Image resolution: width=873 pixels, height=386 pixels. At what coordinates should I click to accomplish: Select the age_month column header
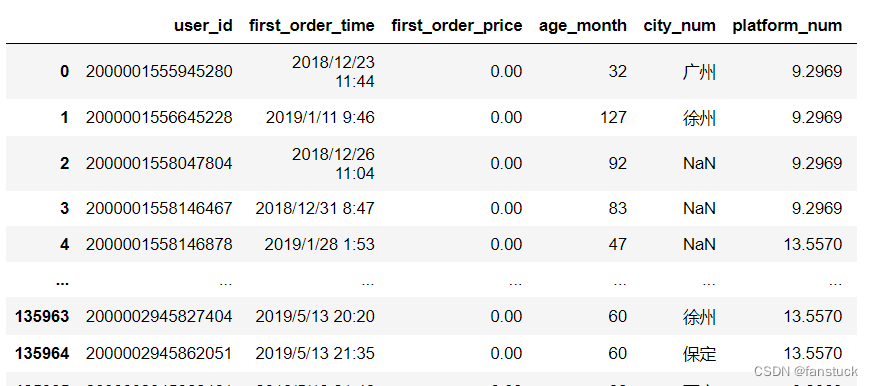(582, 26)
